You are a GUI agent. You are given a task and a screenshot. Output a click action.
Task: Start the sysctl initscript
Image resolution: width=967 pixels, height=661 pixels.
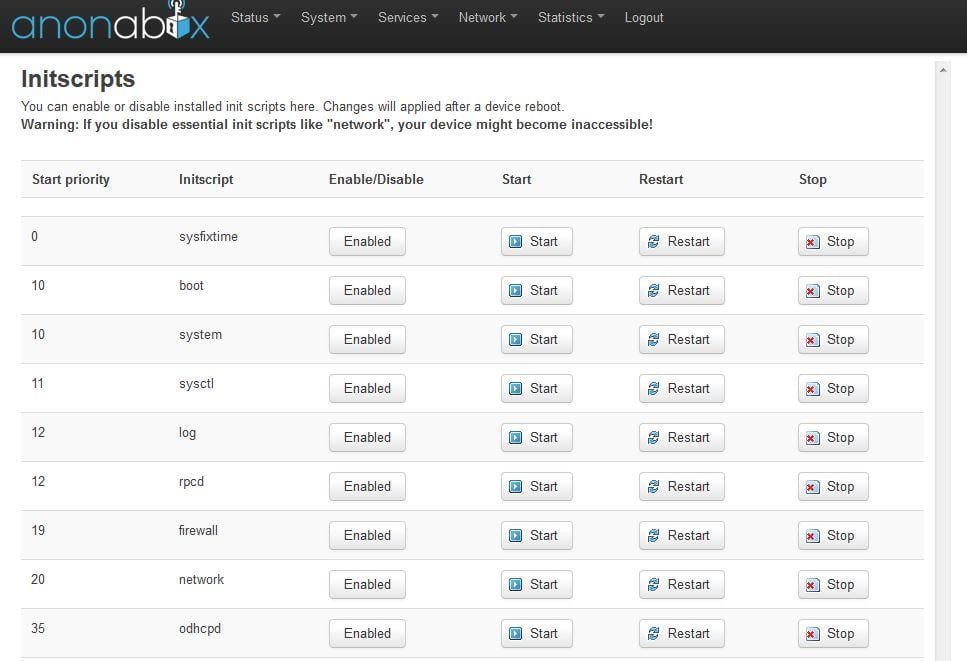(536, 388)
